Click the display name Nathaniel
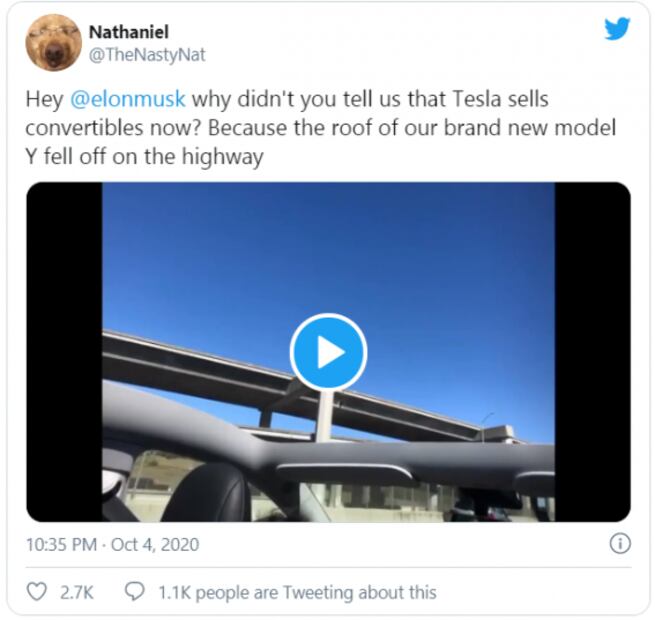This screenshot has width=655, height=620. 129,32
